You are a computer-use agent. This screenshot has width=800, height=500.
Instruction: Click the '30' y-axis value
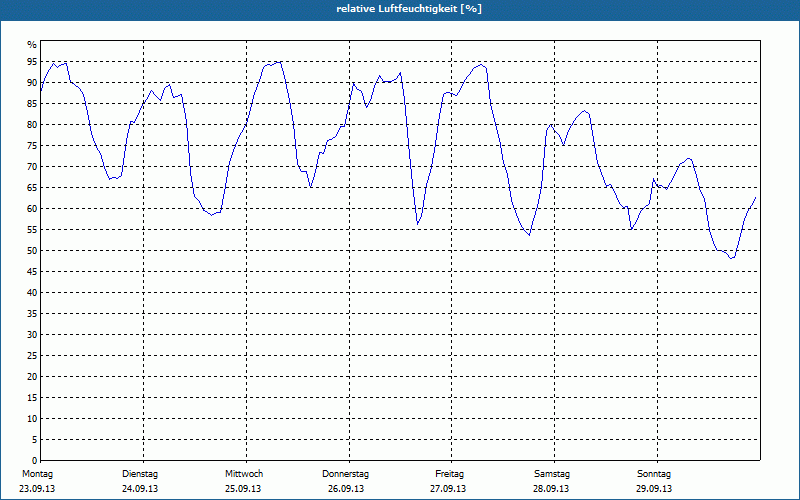point(32,335)
